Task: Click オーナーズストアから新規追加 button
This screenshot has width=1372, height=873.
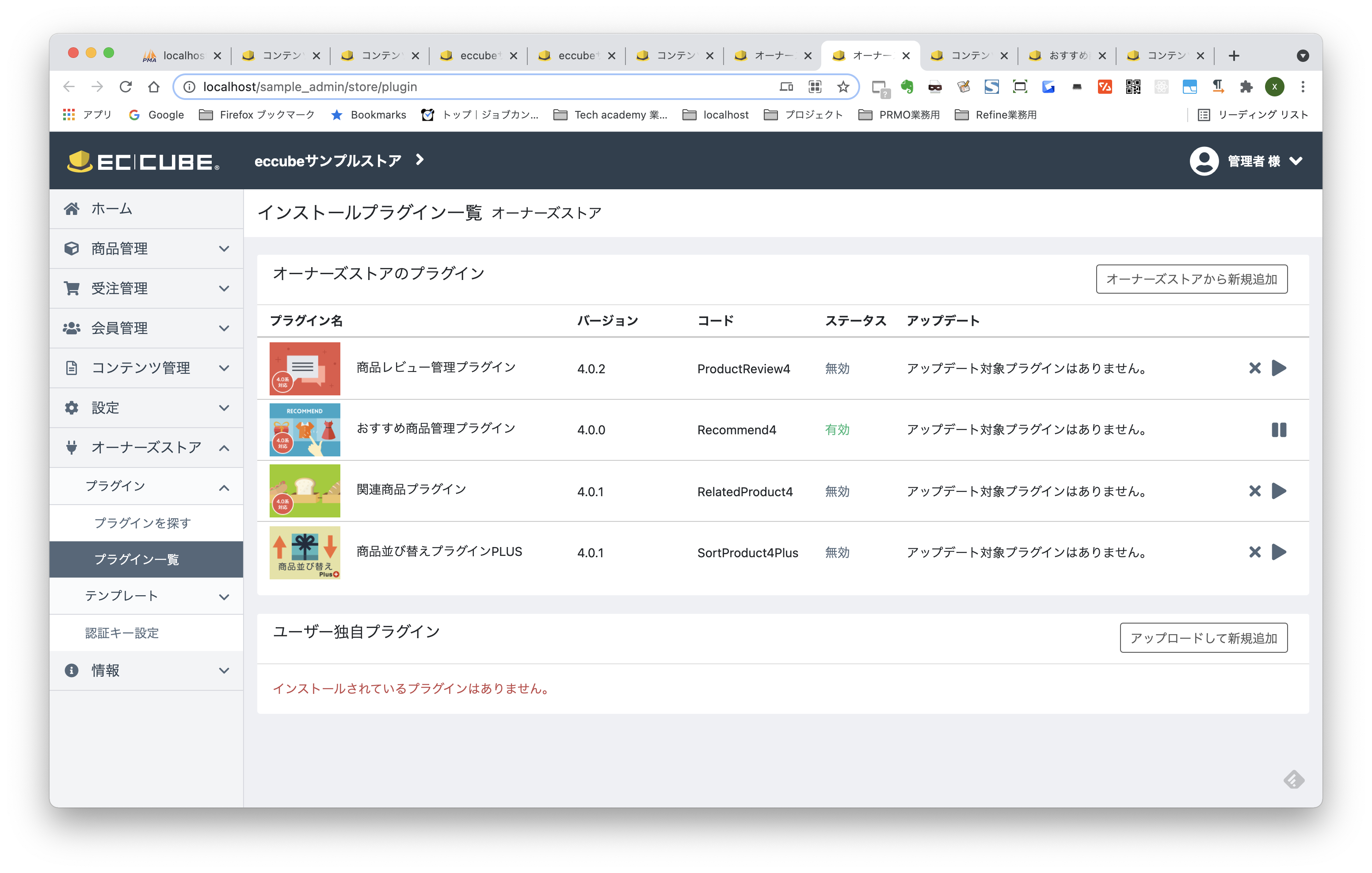Action: [1191, 280]
